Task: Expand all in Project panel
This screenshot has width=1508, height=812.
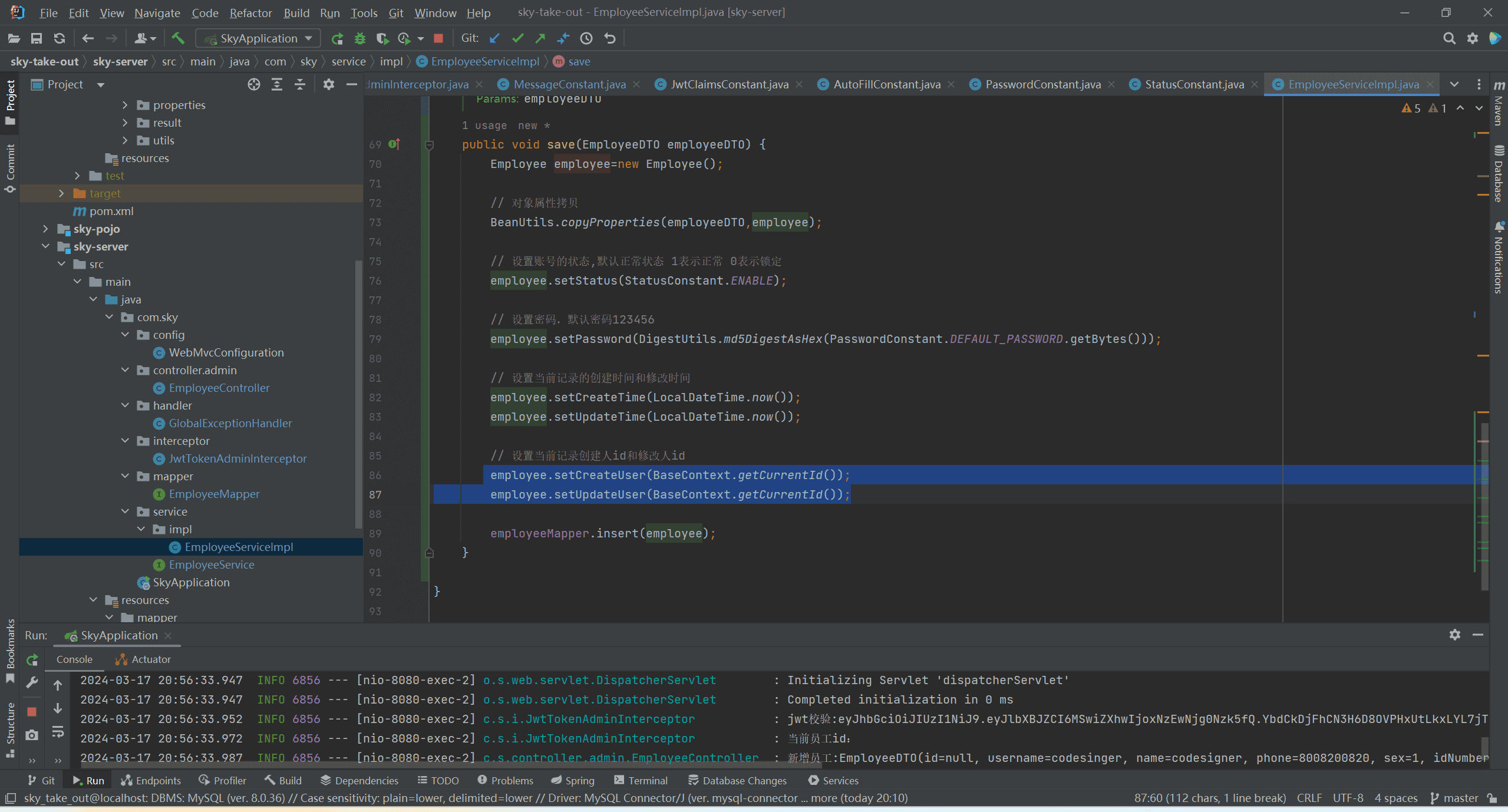Action: pyautogui.click(x=277, y=85)
